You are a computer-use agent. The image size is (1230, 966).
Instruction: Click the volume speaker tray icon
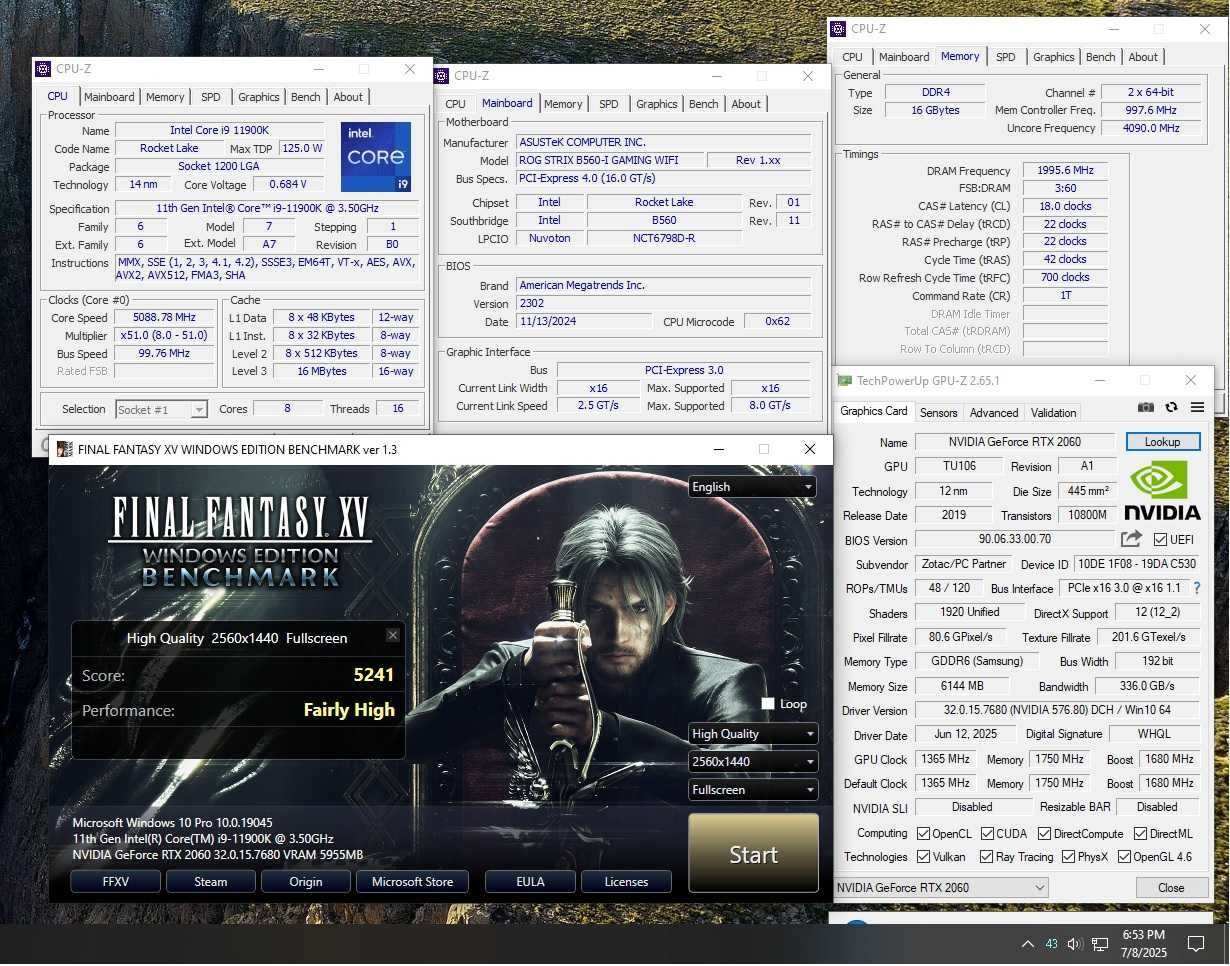[x=1075, y=944]
